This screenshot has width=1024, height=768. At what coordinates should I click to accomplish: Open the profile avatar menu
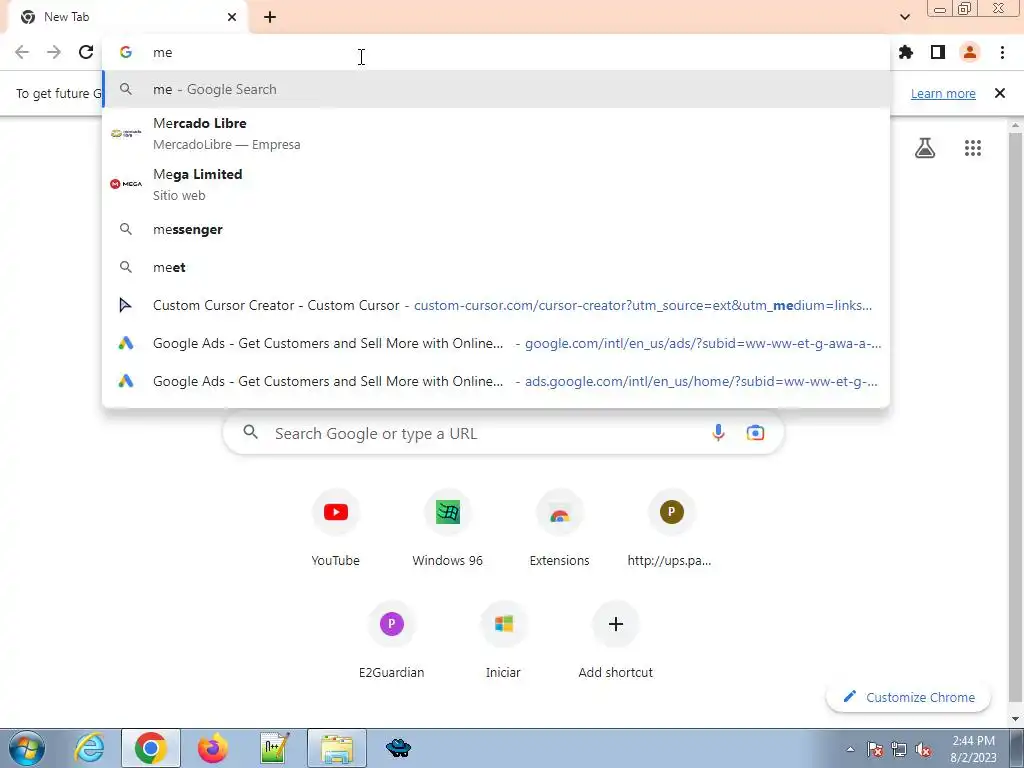click(x=970, y=52)
